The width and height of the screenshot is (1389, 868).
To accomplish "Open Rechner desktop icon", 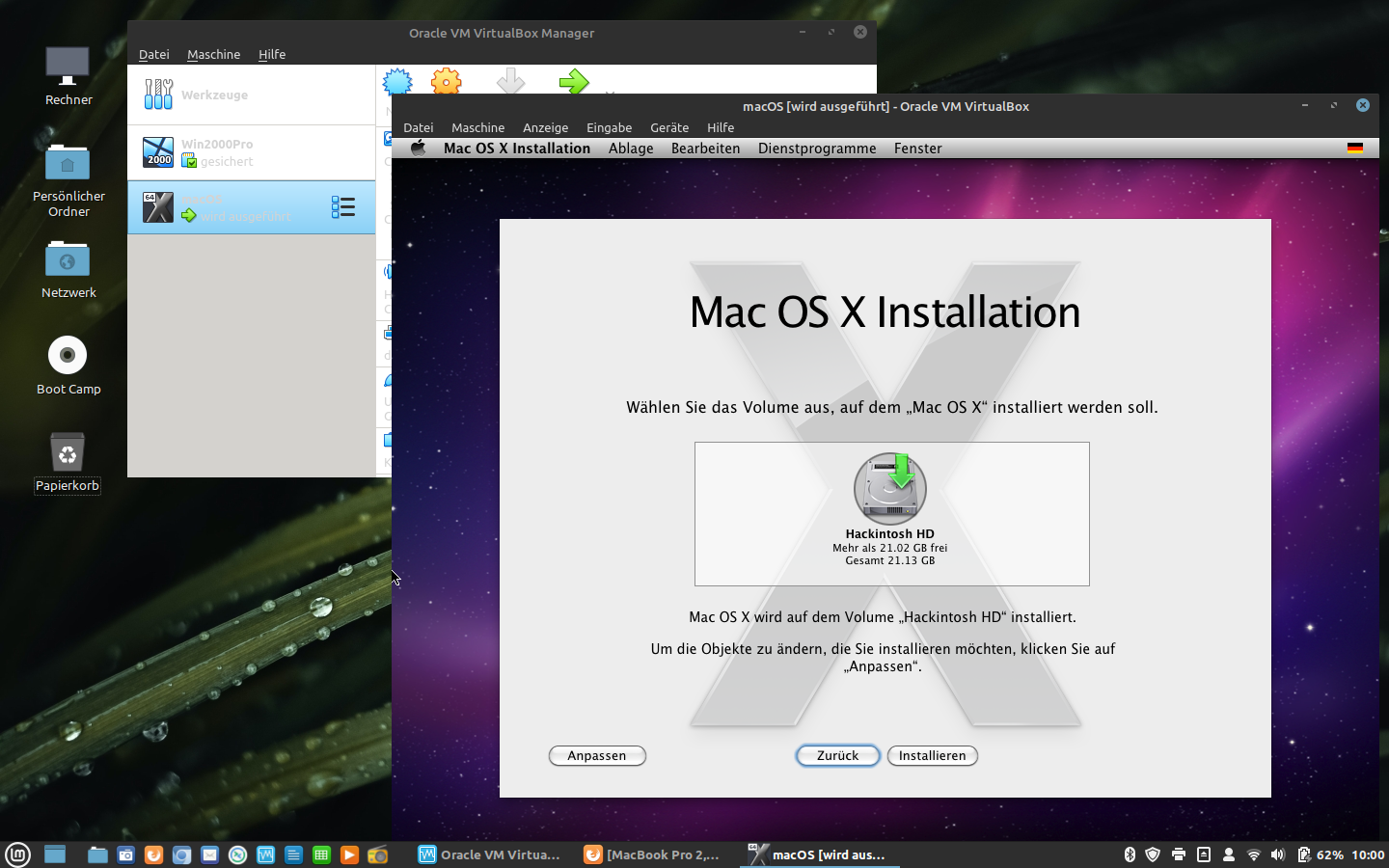I will coord(68,68).
